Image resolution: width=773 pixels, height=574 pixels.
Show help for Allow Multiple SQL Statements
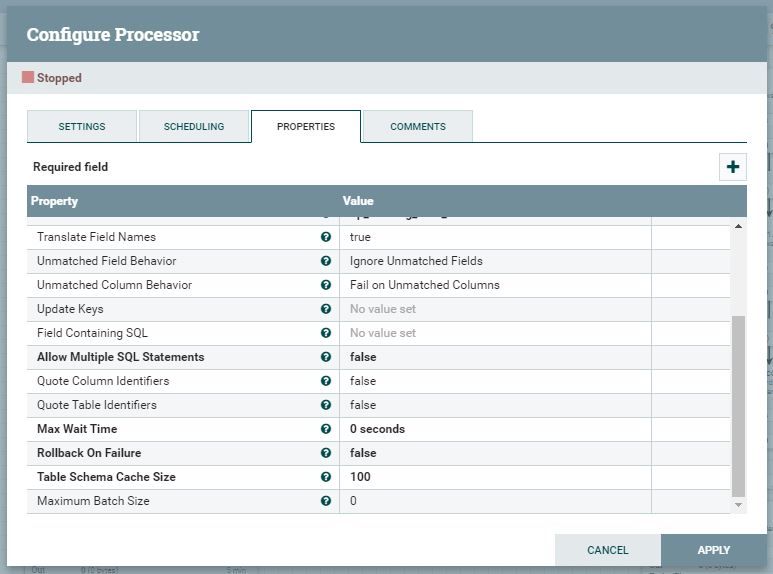[326, 357]
